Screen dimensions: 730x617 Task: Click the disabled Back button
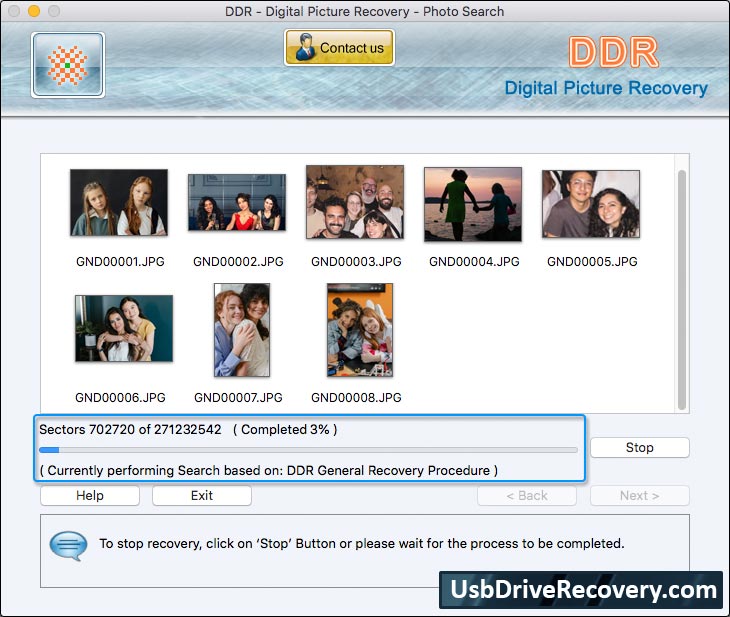[527, 495]
